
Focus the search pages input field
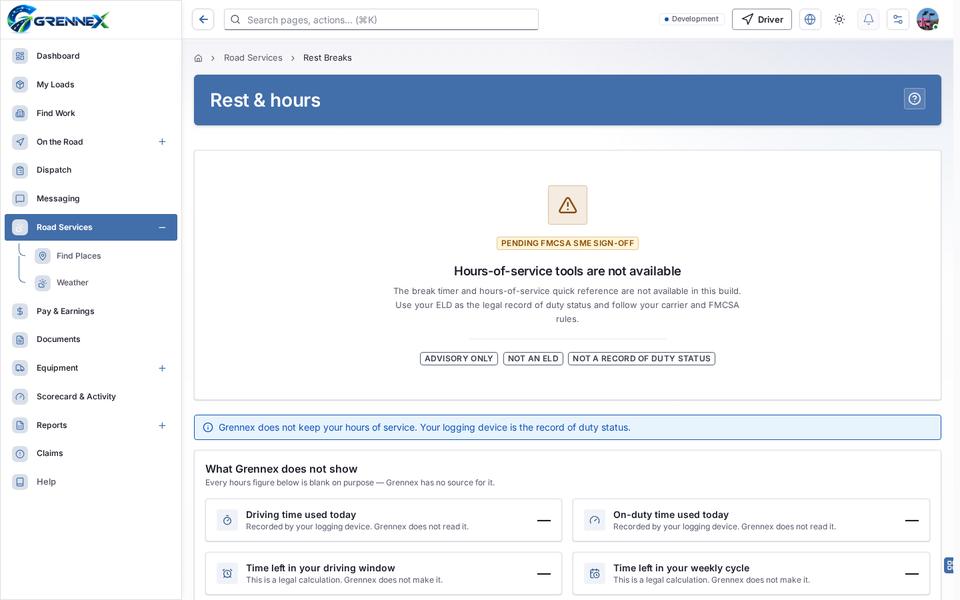[381, 20]
